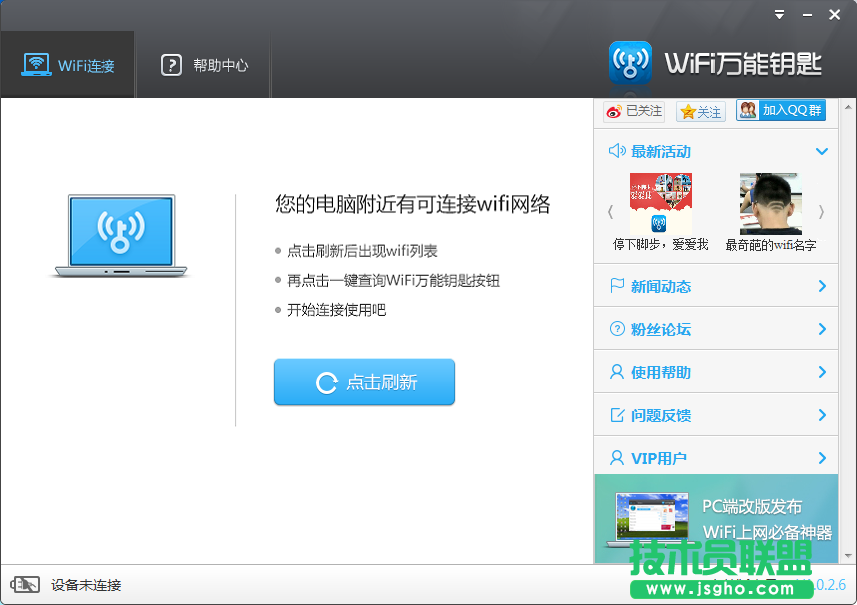
Task: Toggle the Weibo 已关注 follow state
Action: click(x=631, y=111)
